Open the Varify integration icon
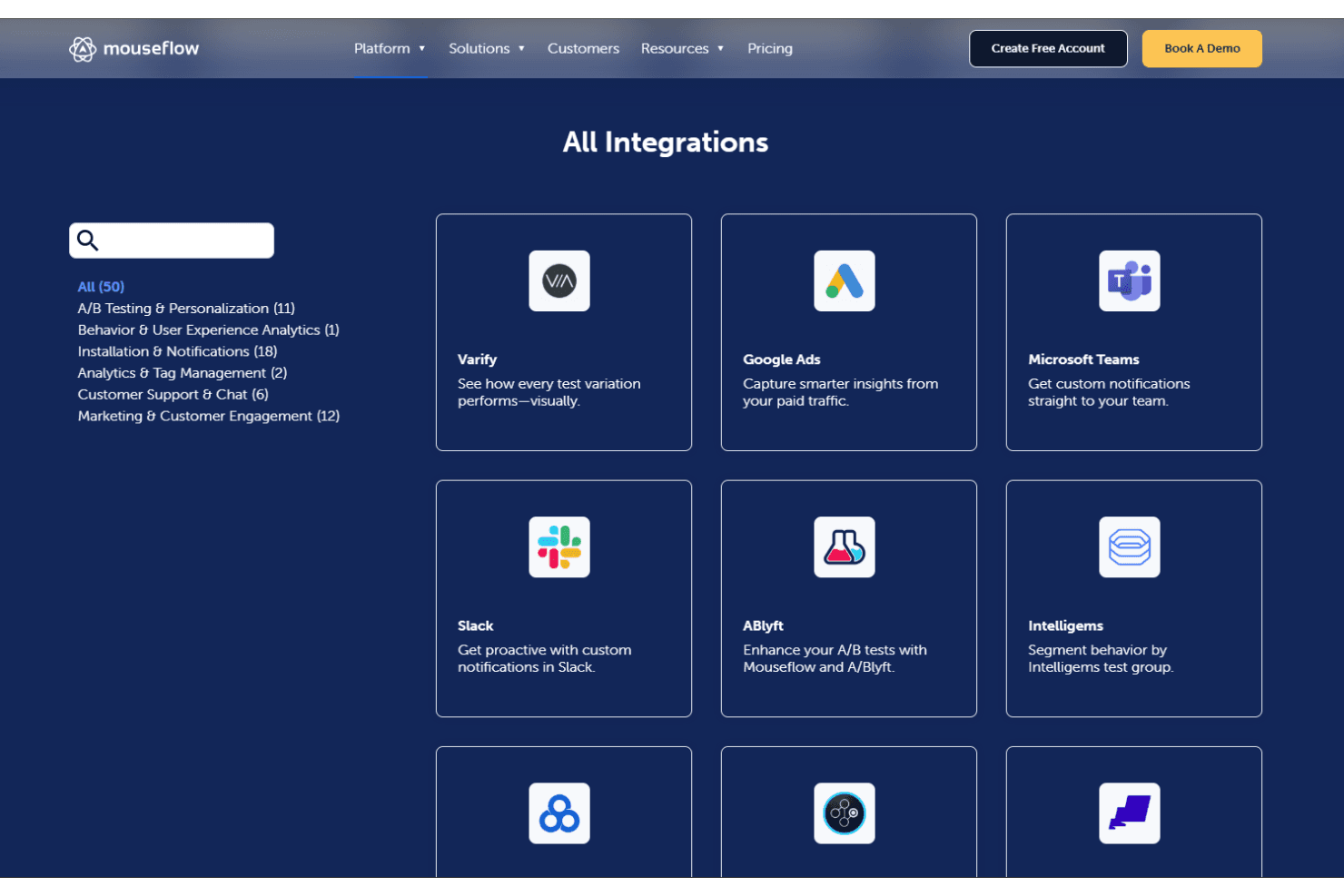 click(559, 281)
